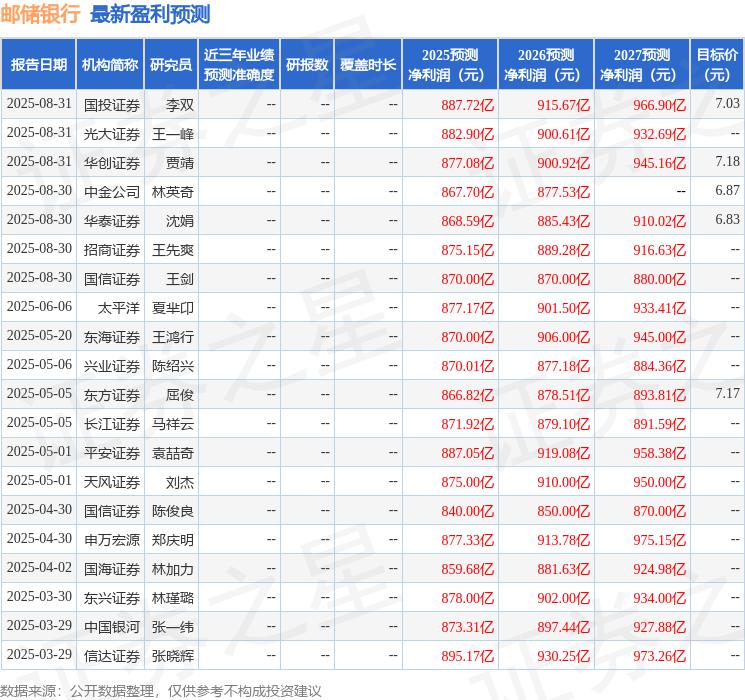Click analyst name 张晓辉
Viewport: 745px width, 700px height.
[173, 656]
